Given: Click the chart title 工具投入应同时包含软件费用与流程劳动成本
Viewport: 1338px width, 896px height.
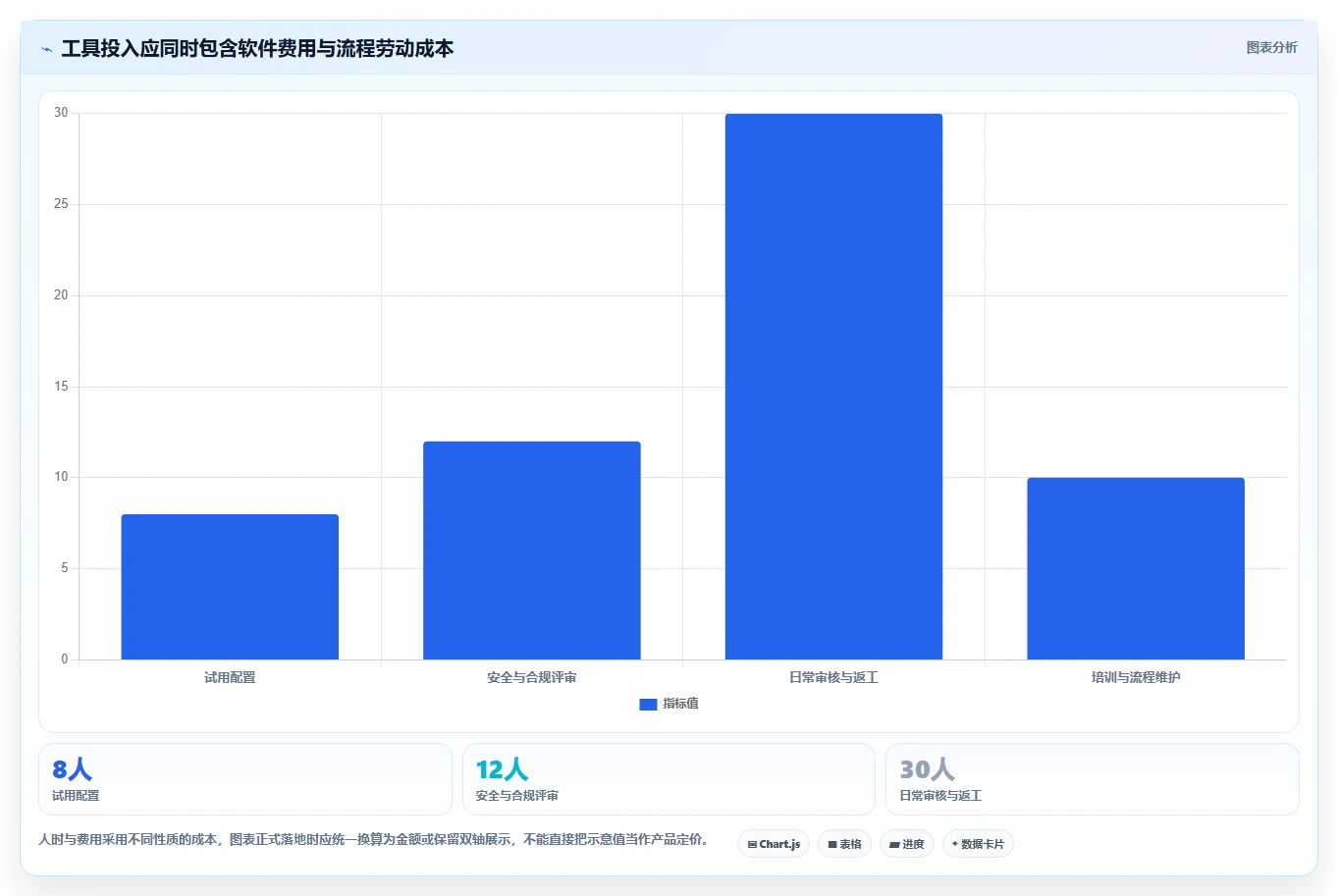Looking at the screenshot, I should pyautogui.click(x=257, y=48).
